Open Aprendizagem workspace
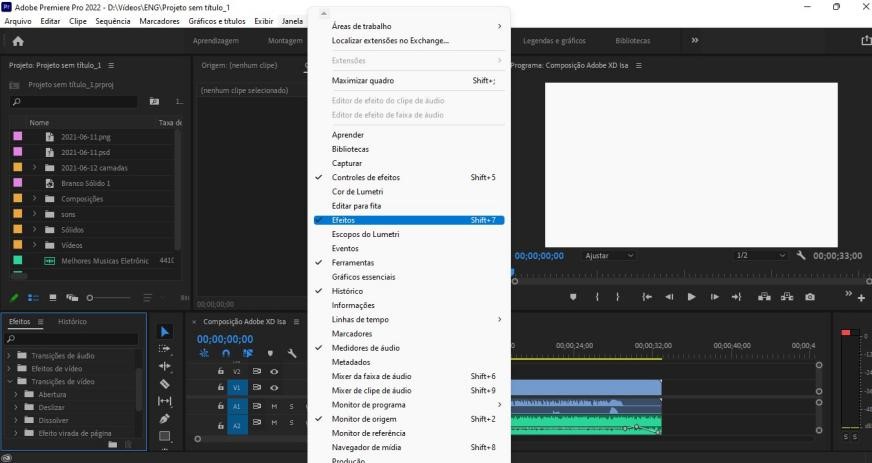The width and height of the screenshot is (872, 463). click(216, 41)
